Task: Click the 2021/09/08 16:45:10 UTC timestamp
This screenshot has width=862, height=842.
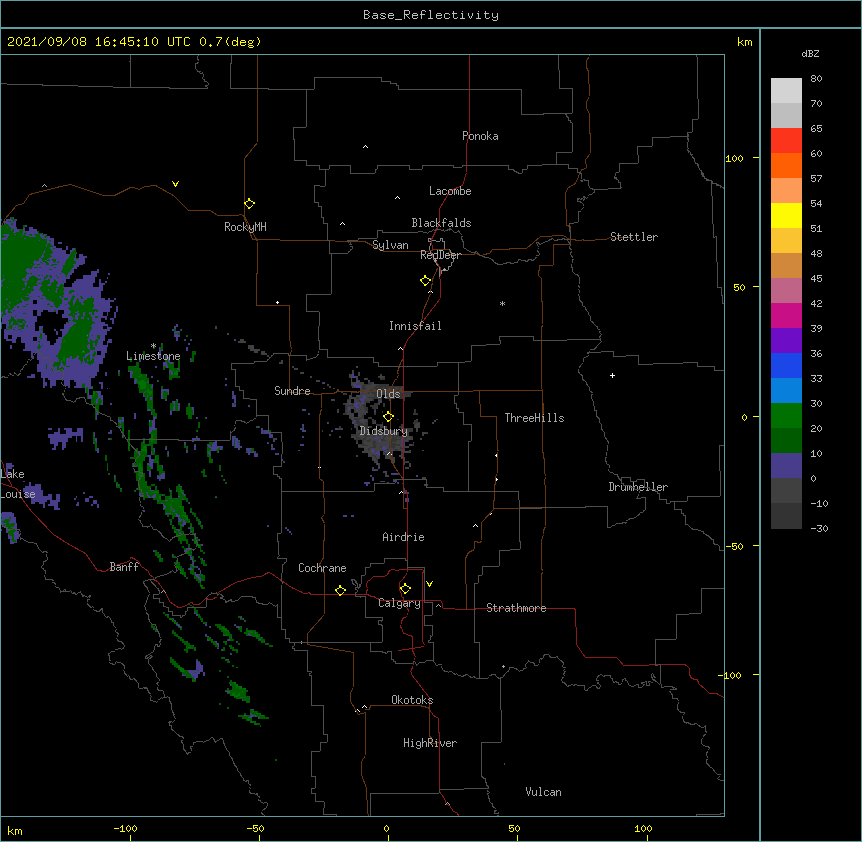Action: pyautogui.click(x=99, y=42)
